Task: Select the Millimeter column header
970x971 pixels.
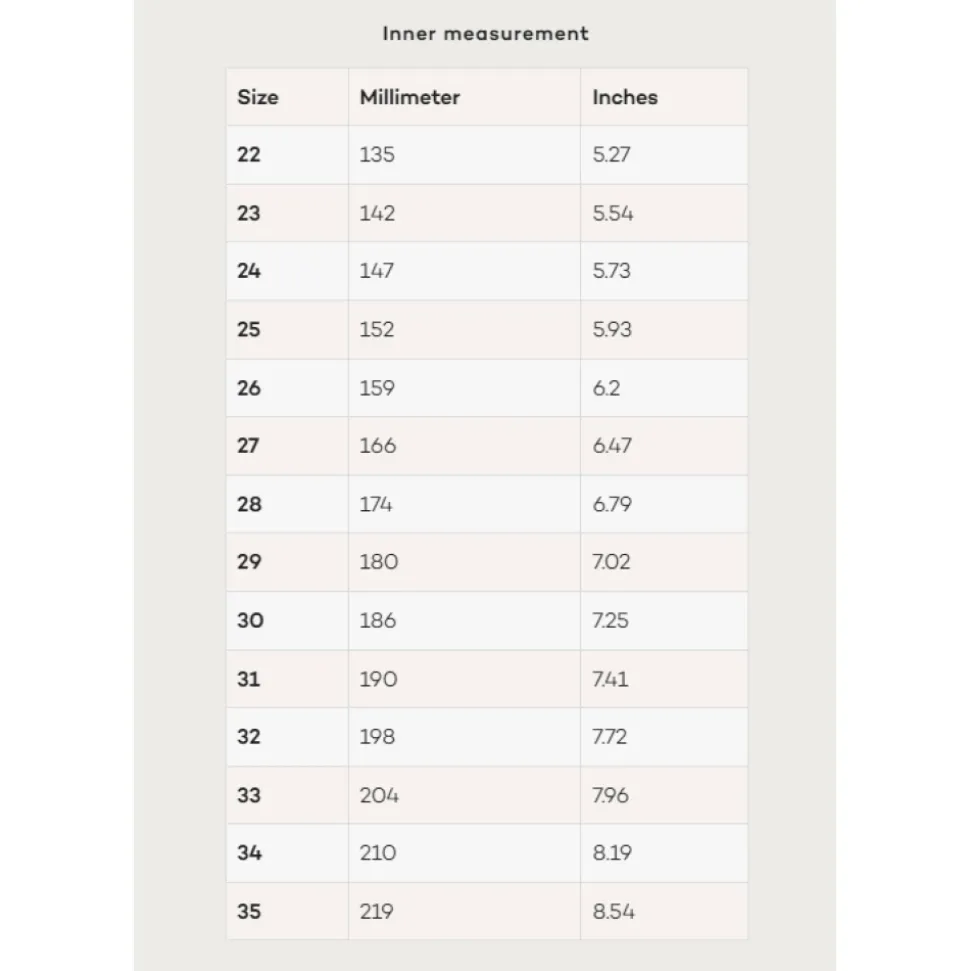Action: pyautogui.click(x=409, y=97)
